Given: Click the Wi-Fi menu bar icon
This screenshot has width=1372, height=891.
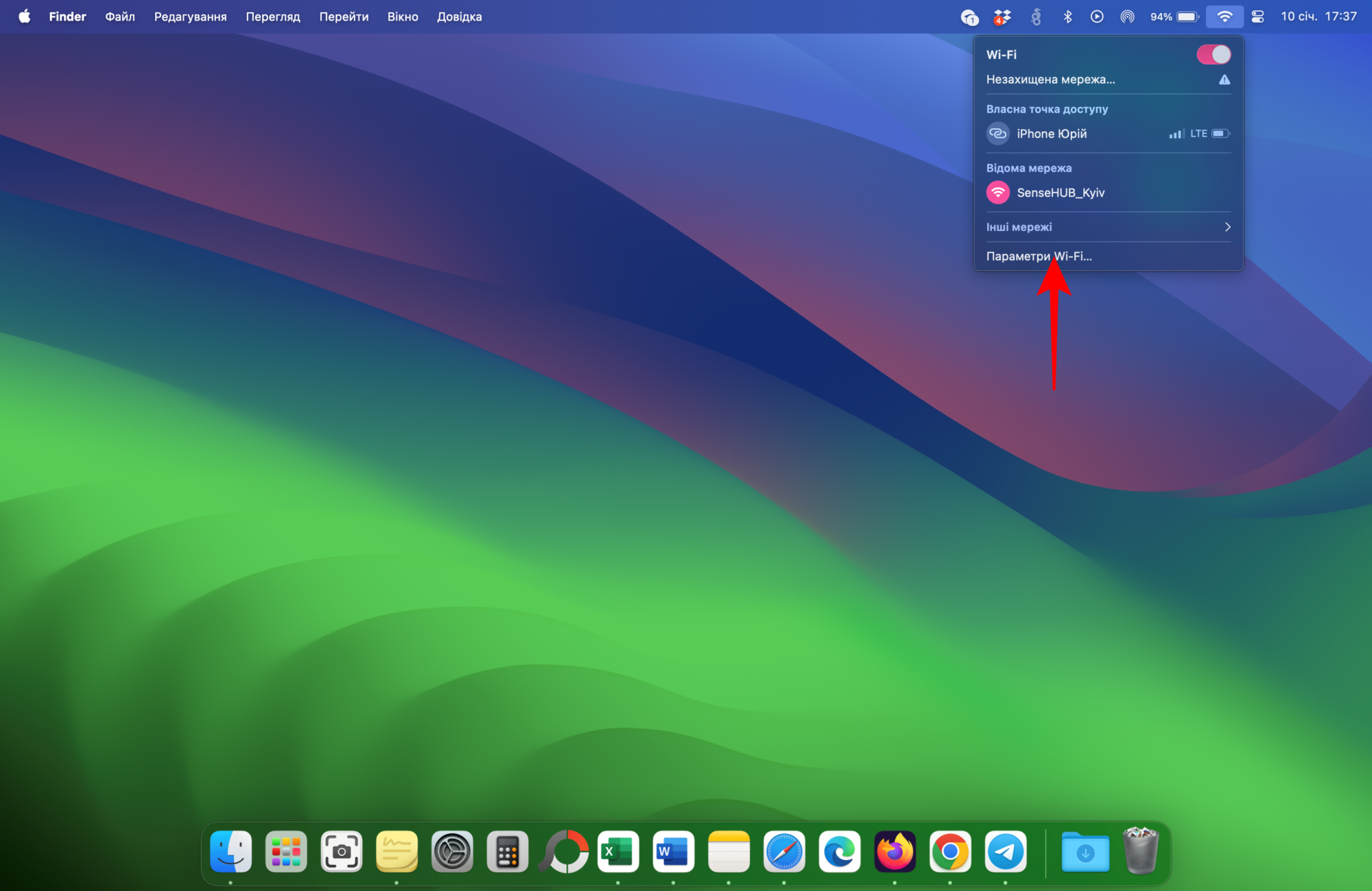Looking at the screenshot, I should tap(1225, 16).
